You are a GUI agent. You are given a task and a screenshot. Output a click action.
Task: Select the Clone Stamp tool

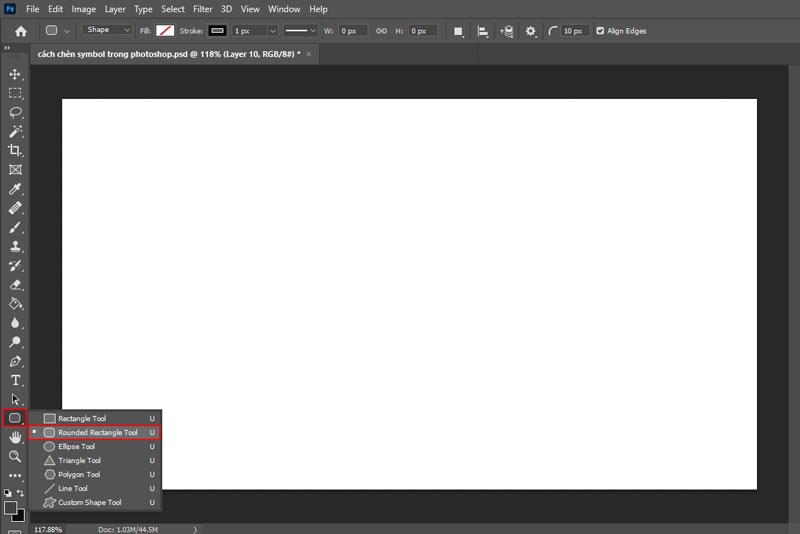coord(15,246)
